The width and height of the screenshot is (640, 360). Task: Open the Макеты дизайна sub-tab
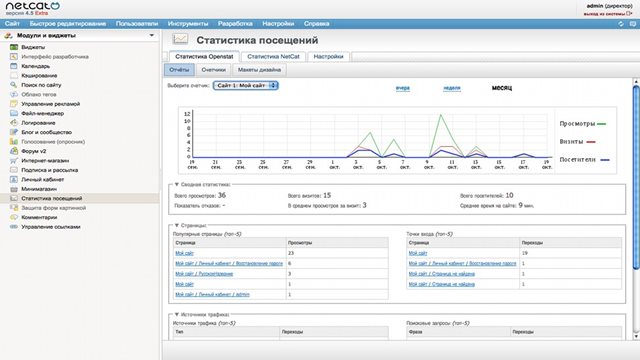click(259, 70)
